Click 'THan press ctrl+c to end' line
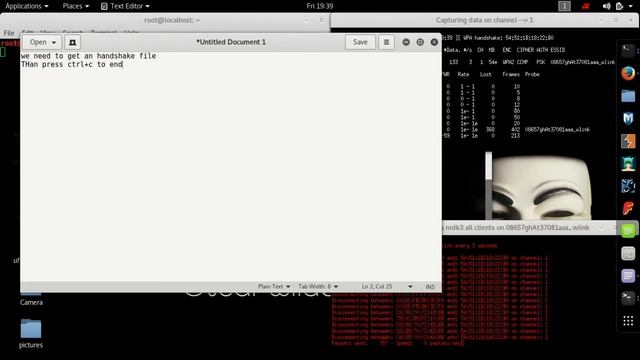This screenshot has width=640, height=360. (x=72, y=64)
